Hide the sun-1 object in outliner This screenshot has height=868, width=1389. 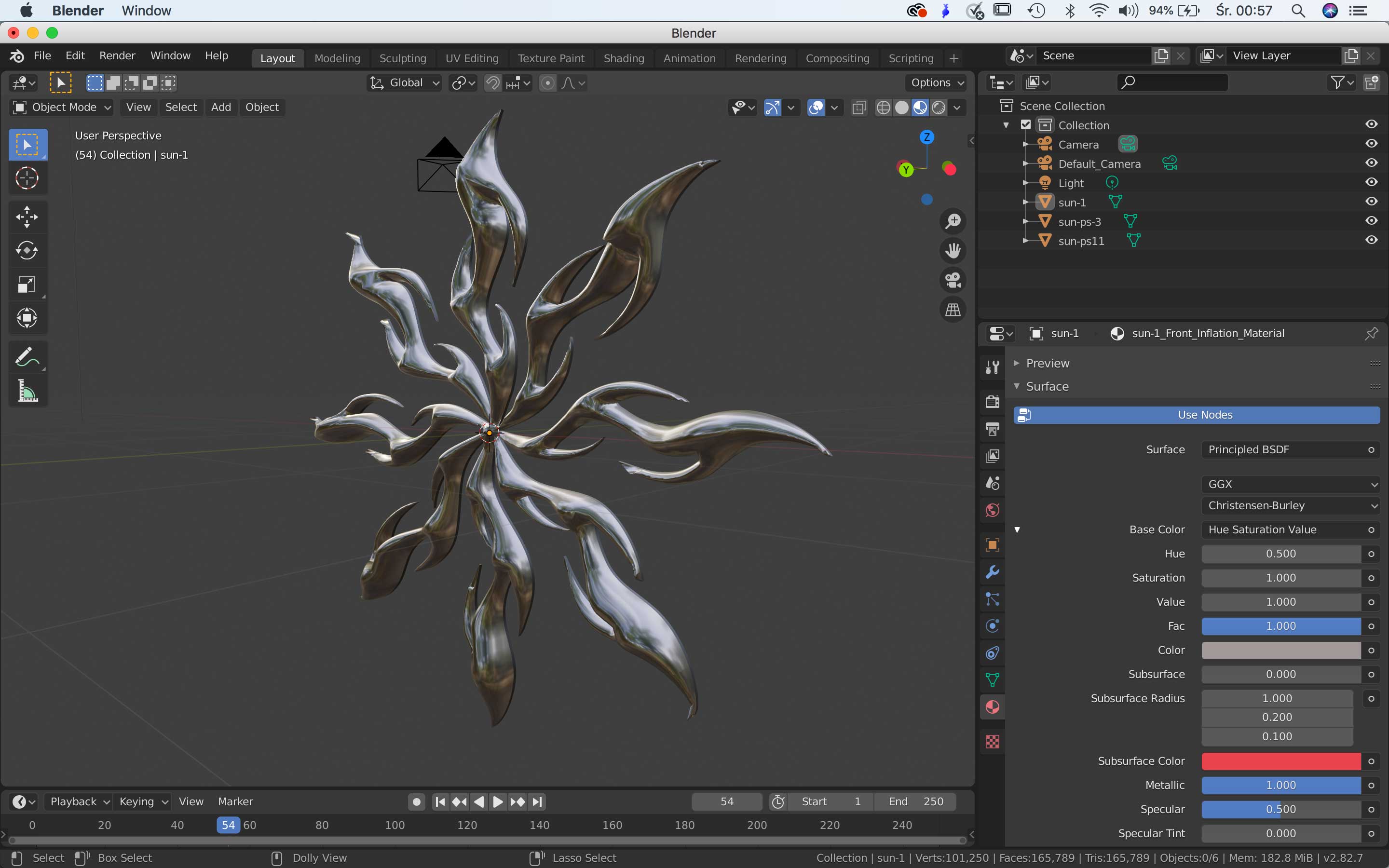point(1371,202)
